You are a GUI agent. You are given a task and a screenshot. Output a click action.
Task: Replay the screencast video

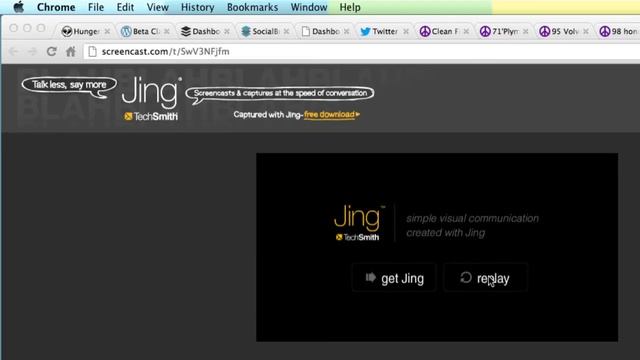485,278
